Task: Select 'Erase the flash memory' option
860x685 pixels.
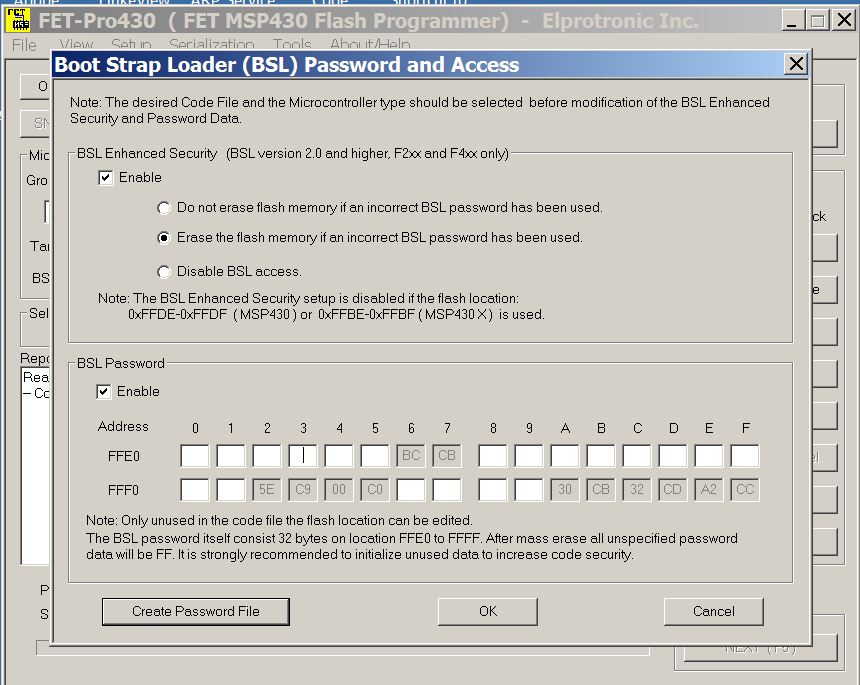Action: tap(163, 238)
